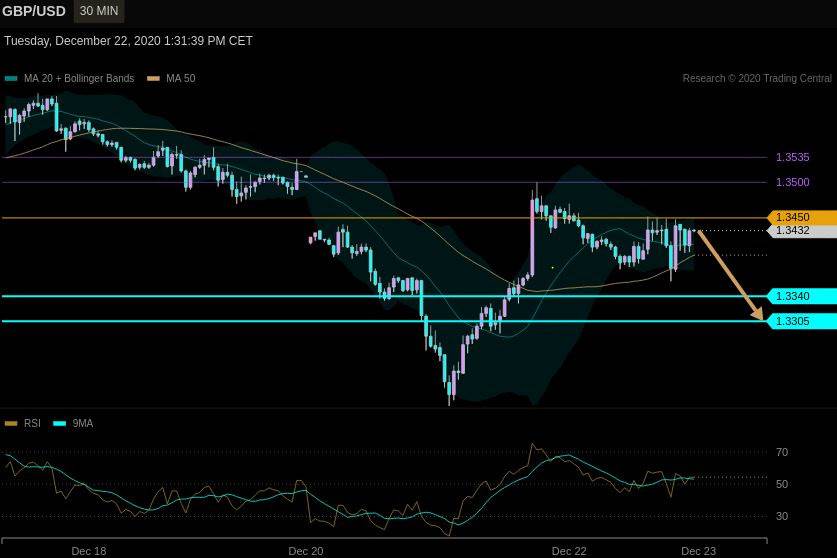The height and width of the screenshot is (558, 837).
Task: Click the 1.3500 resistance level label
Action: point(792,182)
